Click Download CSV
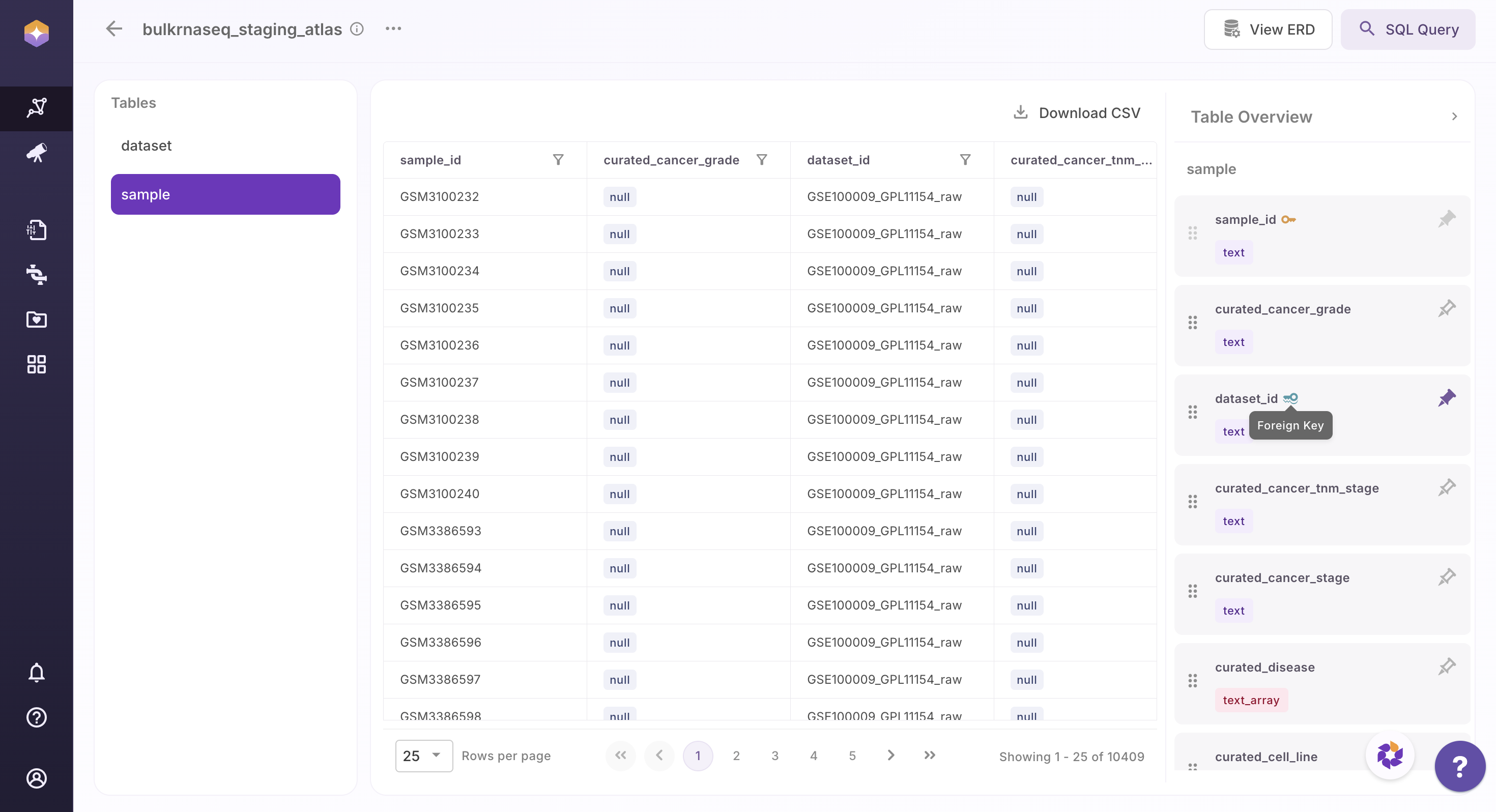 (1077, 112)
